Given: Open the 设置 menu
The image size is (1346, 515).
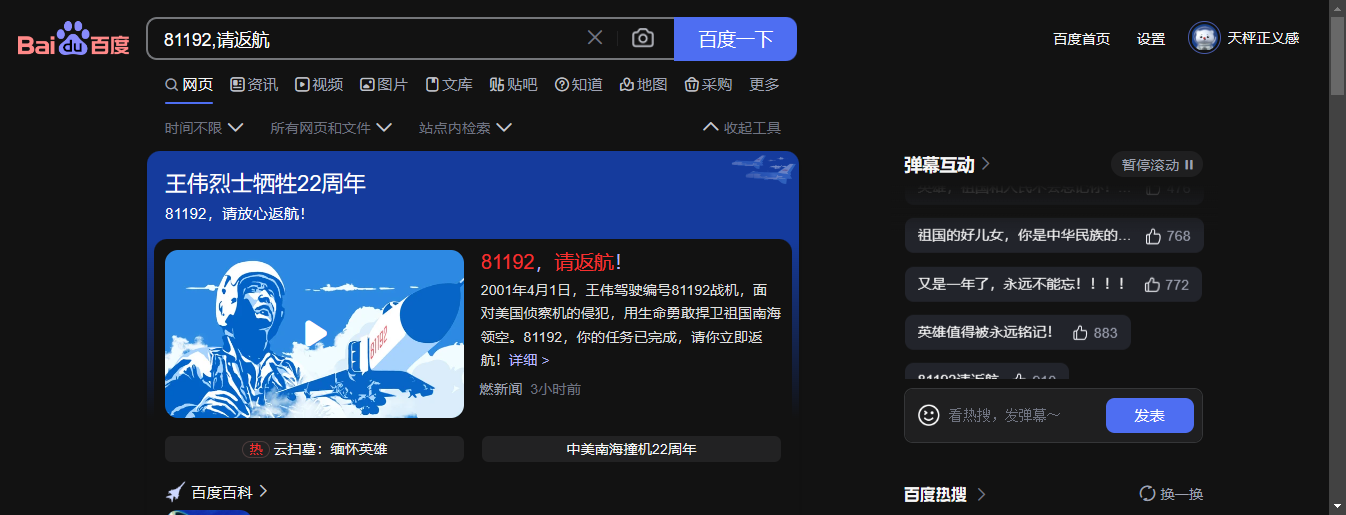Looking at the screenshot, I should coord(1151,39).
